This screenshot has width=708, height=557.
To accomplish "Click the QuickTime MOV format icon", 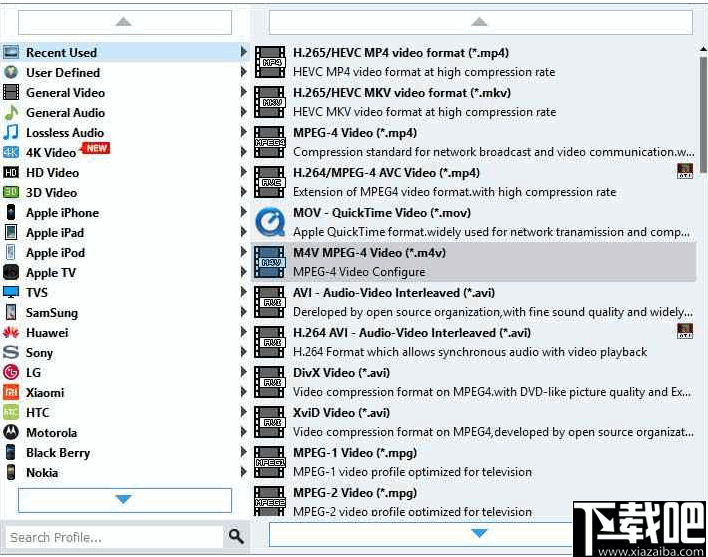I will pos(270,222).
